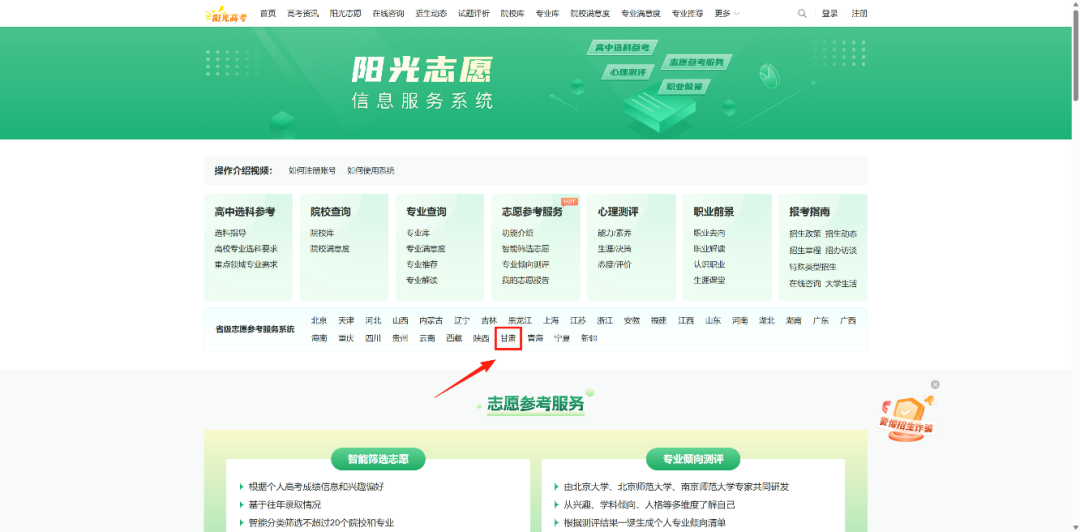Open the 高考资讯 nav item
This screenshot has width=1080, height=532.
[302, 13]
